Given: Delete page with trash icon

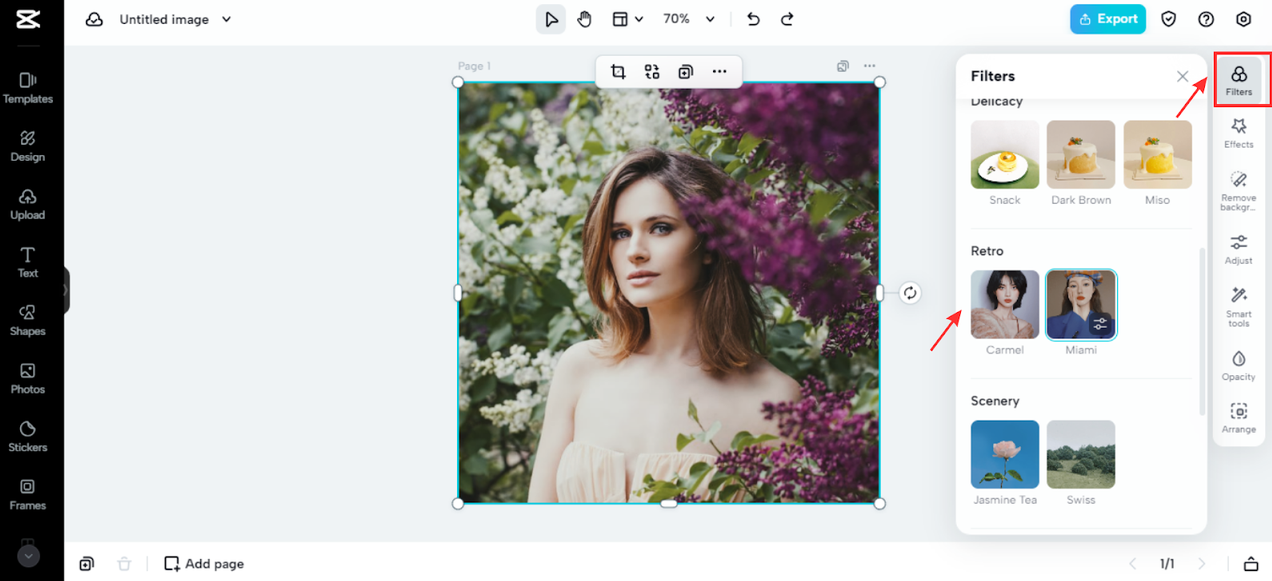Looking at the screenshot, I should pos(124,564).
